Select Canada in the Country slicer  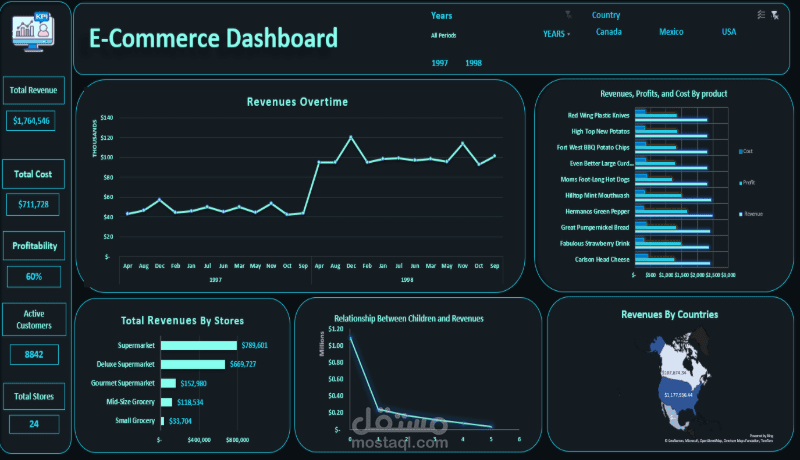(609, 32)
